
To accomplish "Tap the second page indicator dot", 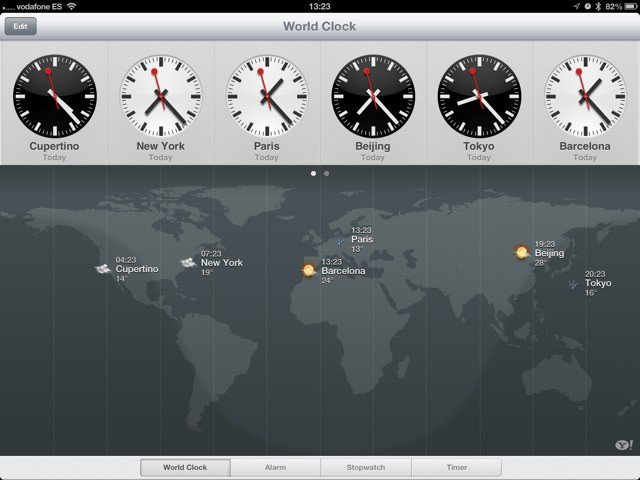I will (327, 173).
